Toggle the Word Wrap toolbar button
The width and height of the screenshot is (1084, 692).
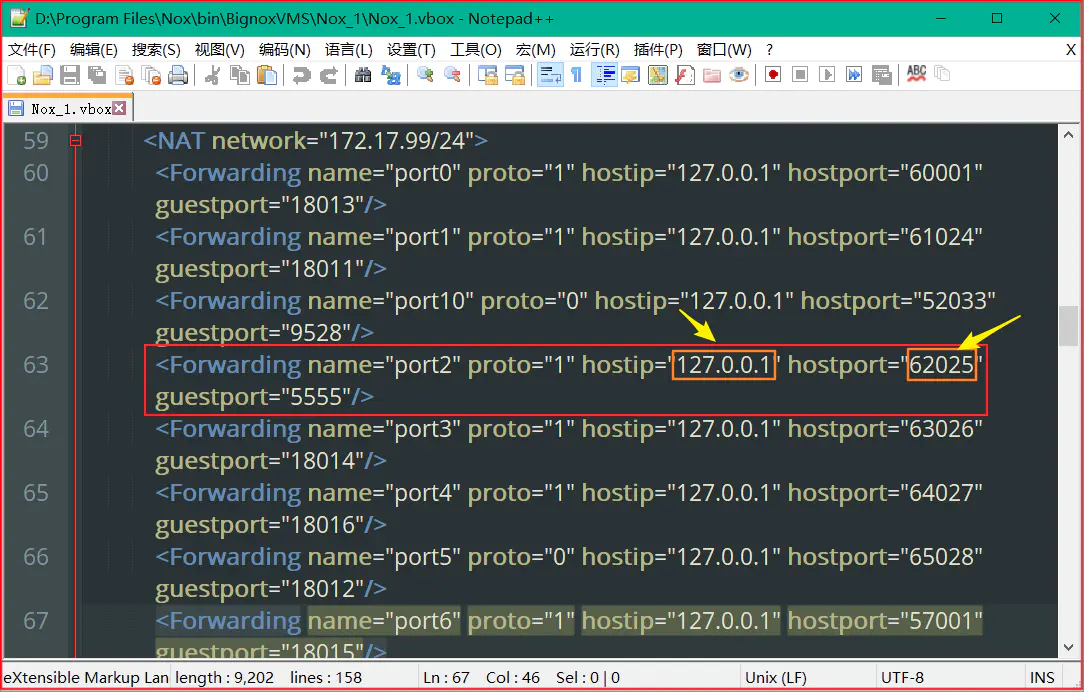[550, 75]
